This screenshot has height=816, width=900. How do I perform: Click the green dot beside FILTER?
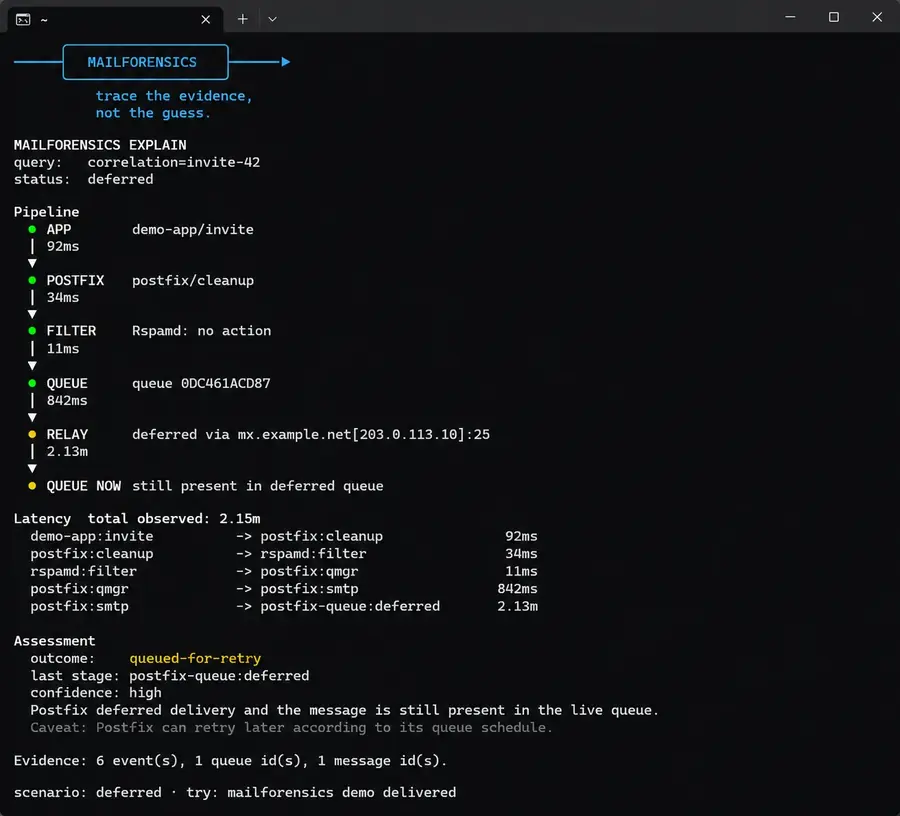click(x=32, y=331)
